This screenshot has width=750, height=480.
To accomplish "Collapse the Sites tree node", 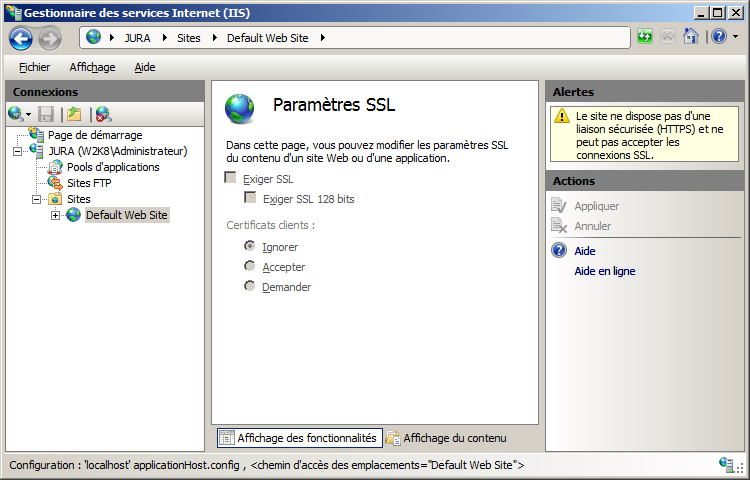I will (x=37, y=199).
